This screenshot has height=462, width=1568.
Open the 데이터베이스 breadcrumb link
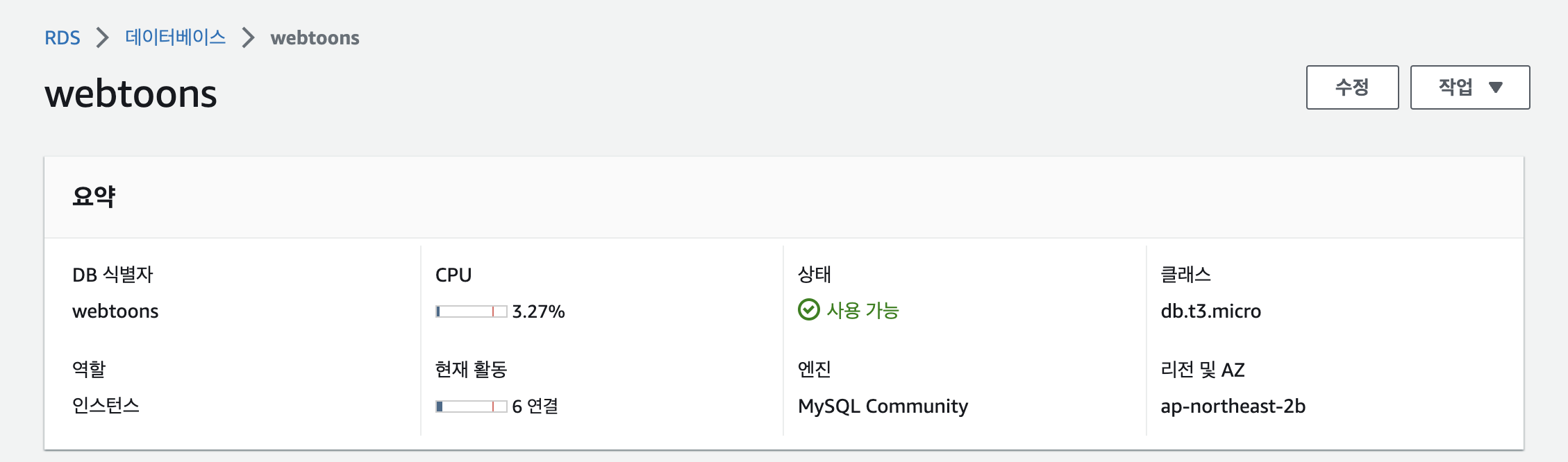coord(176,37)
